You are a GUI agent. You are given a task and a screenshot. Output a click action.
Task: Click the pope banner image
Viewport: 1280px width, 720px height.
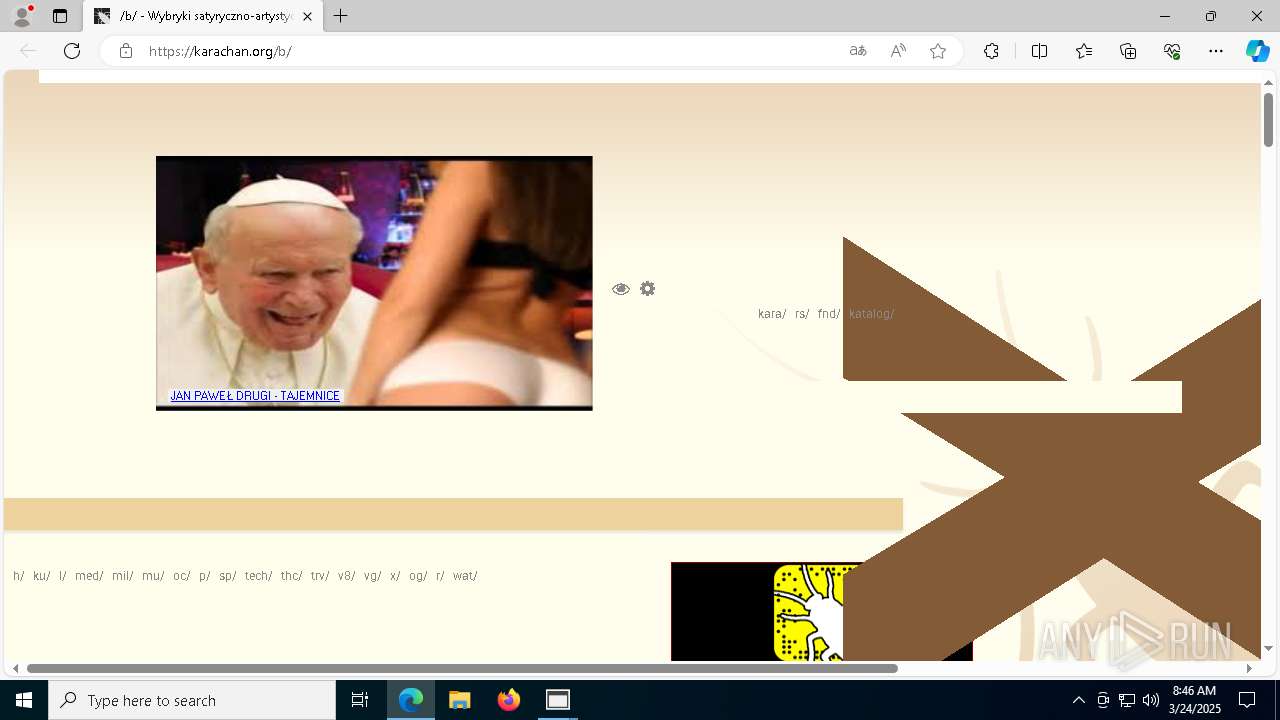tap(374, 283)
